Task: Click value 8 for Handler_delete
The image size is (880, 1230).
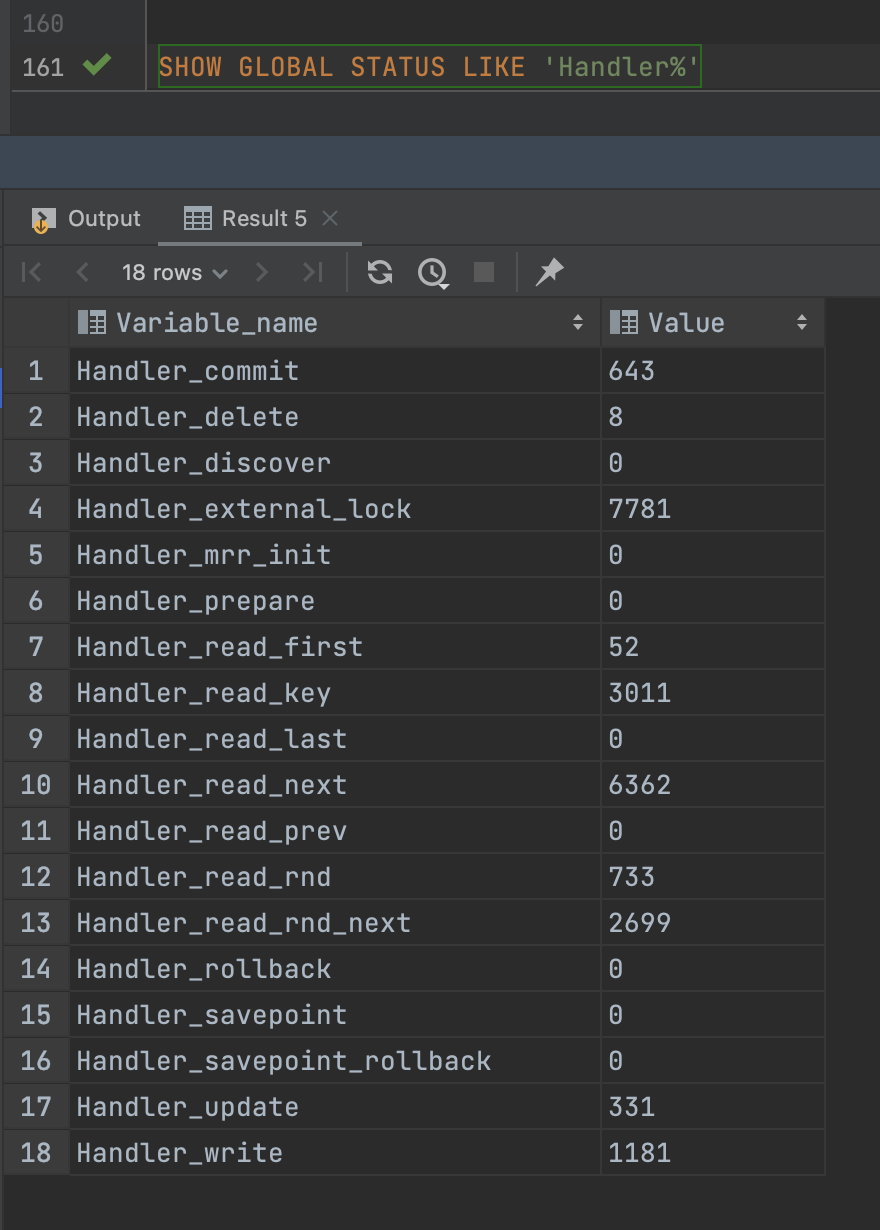Action: click(713, 417)
